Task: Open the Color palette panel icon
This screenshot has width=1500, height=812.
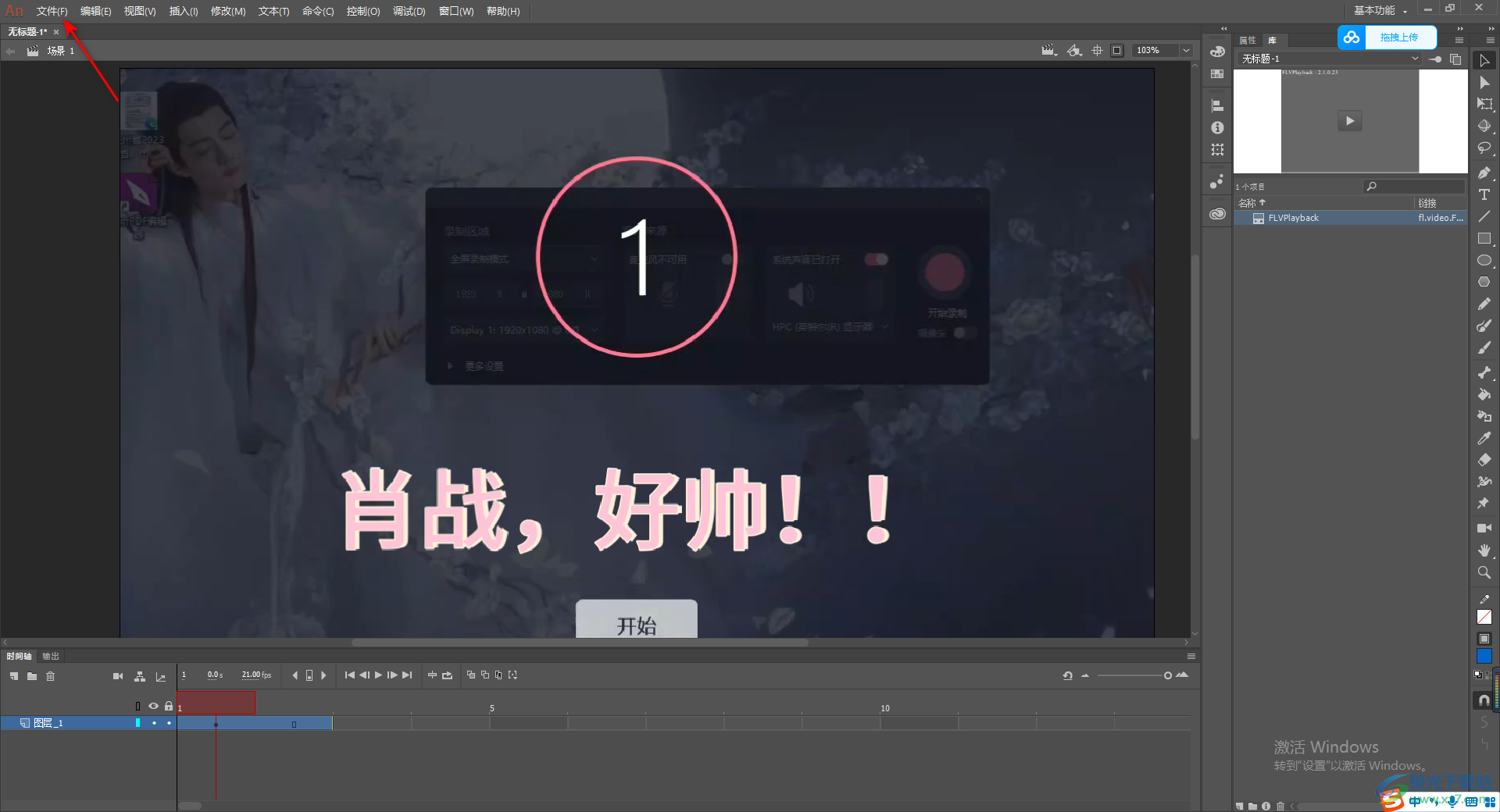Action: click(1217, 52)
